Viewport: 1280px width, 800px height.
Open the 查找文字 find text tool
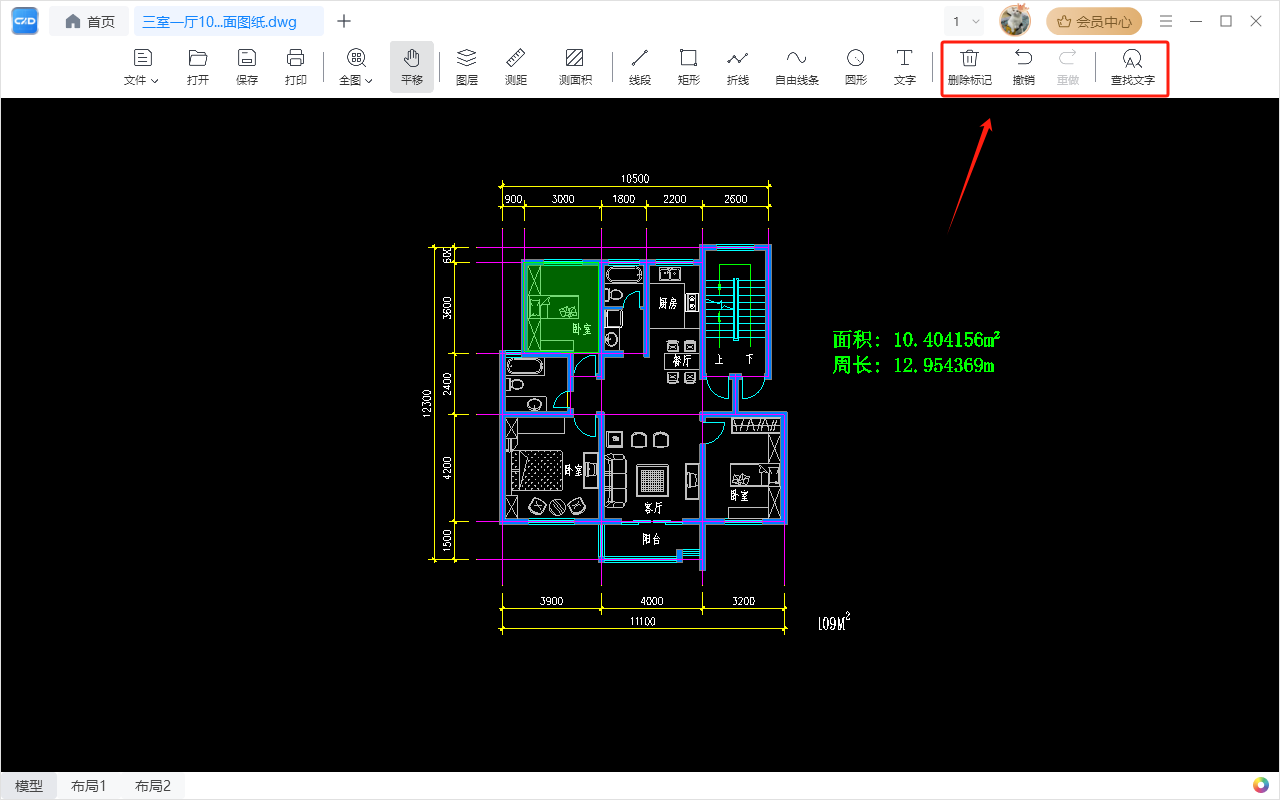click(x=1133, y=67)
